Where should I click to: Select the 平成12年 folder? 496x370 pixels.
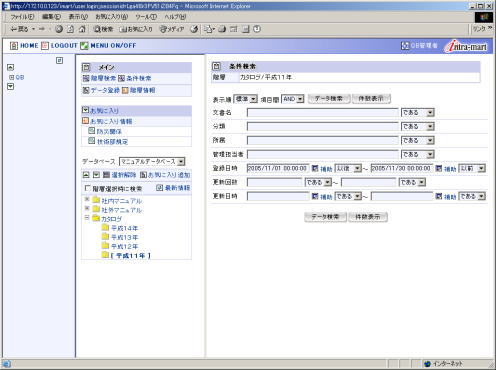[124, 246]
